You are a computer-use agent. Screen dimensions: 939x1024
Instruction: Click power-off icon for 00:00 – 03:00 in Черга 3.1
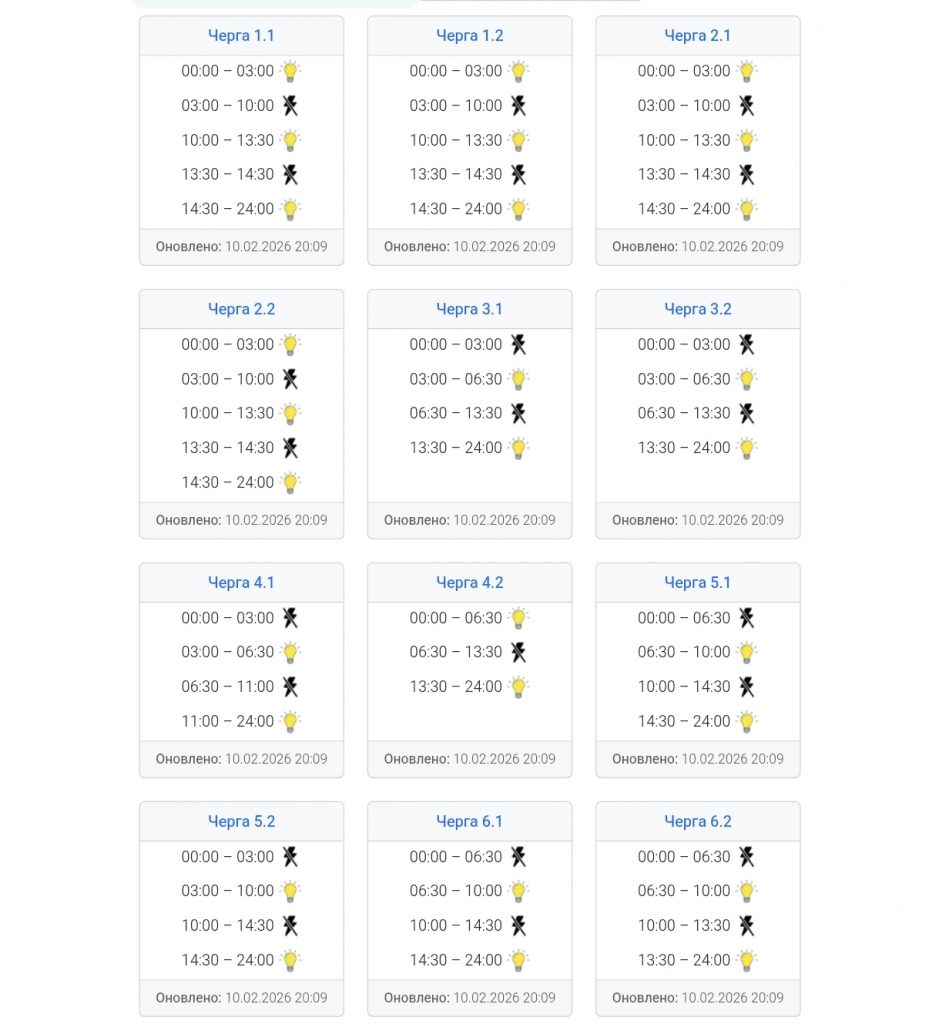pos(518,344)
